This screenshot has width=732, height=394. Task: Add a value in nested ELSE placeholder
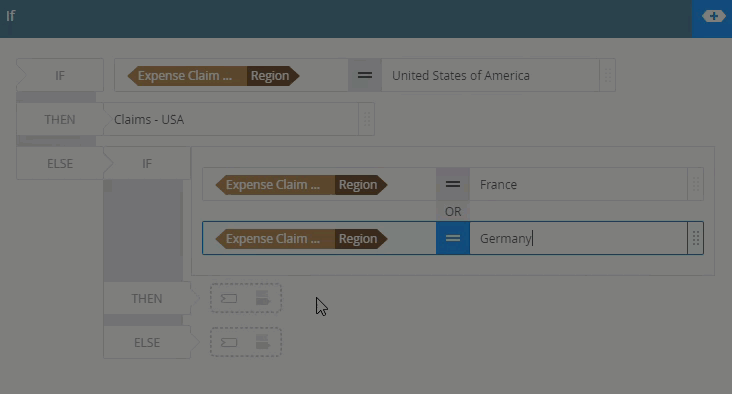click(x=229, y=343)
